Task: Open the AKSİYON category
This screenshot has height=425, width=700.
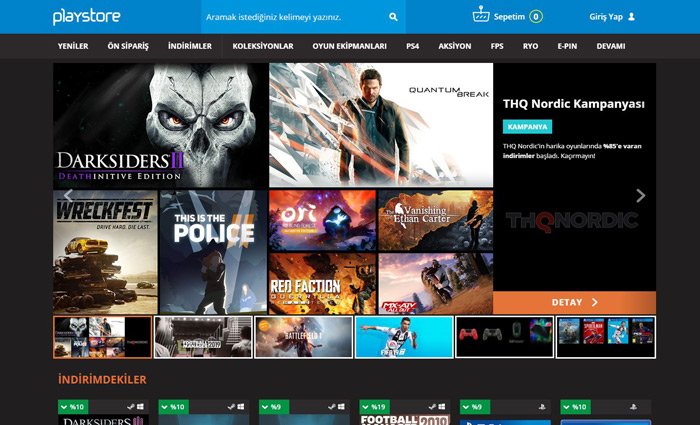Action: point(454,46)
